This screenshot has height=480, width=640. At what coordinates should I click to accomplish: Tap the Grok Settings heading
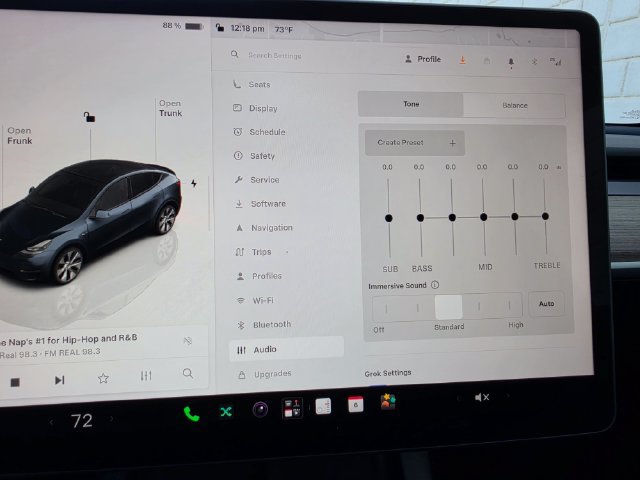click(x=388, y=373)
